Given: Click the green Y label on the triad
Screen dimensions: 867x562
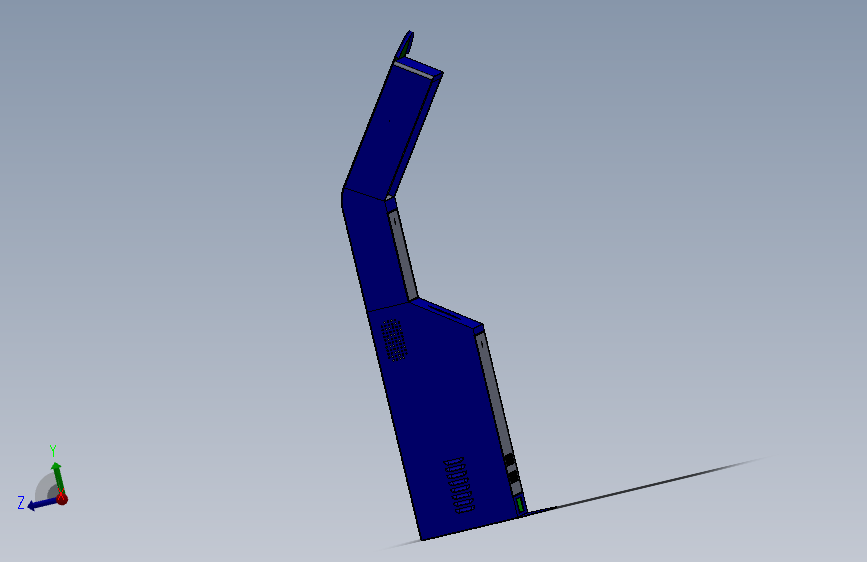Looking at the screenshot, I should pyautogui.click(x=53, y=451).
